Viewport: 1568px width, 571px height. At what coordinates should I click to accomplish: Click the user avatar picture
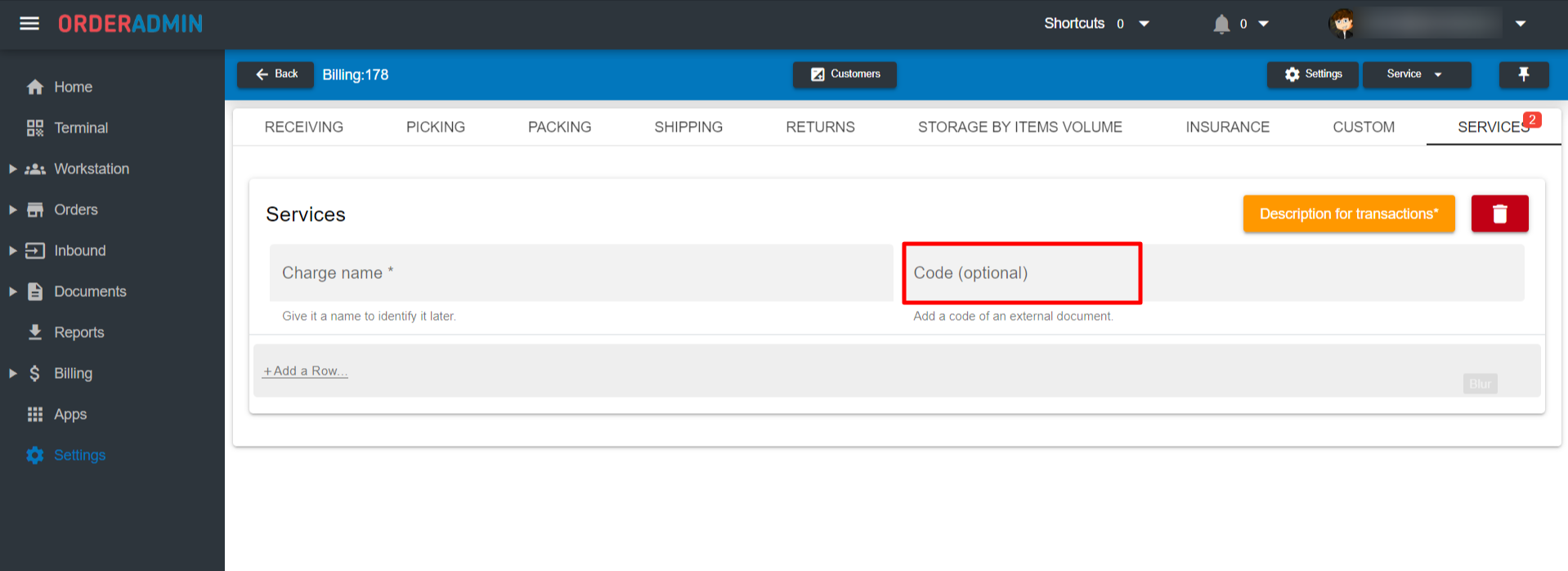click(x=1342, y=24)
